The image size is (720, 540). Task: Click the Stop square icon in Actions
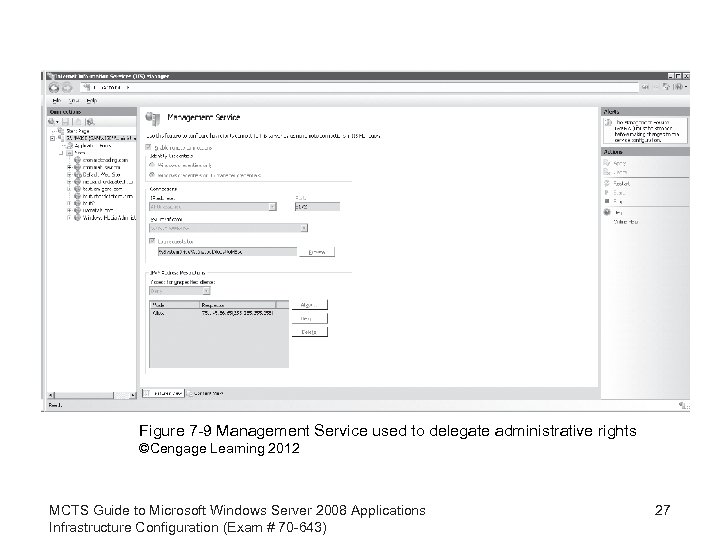(607, 201)
